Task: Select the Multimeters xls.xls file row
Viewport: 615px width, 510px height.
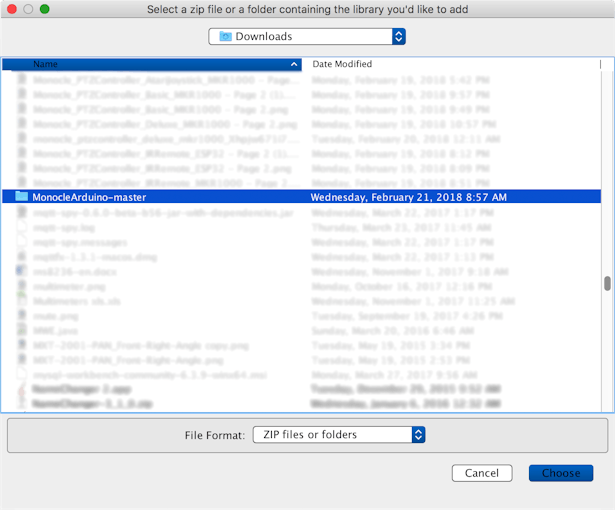Action: (x=301, y=301)
